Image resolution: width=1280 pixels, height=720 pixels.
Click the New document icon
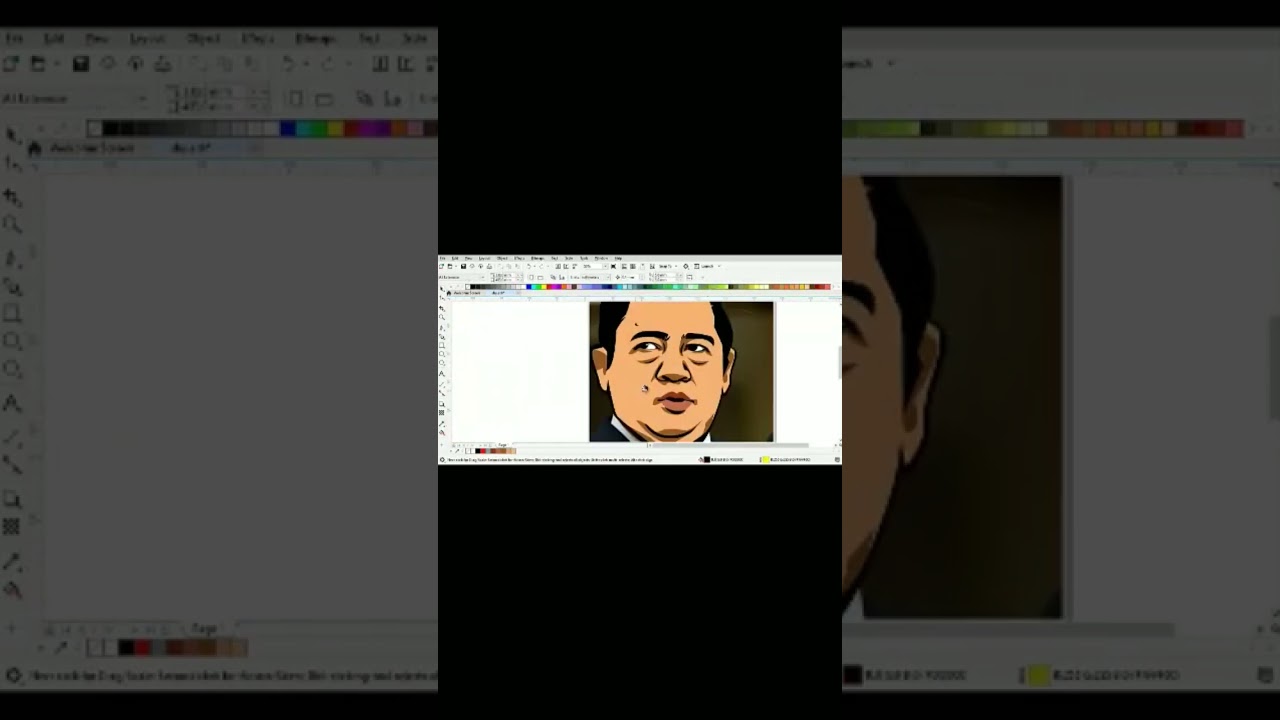point(441,266)
